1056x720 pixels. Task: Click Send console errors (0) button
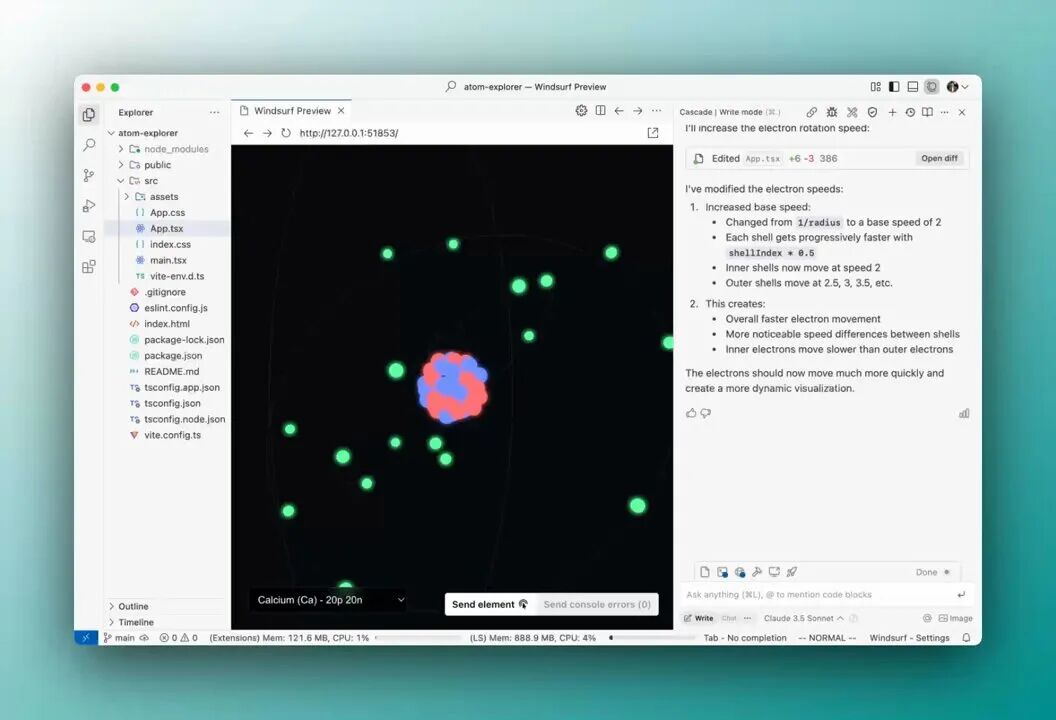click(597, 604)
